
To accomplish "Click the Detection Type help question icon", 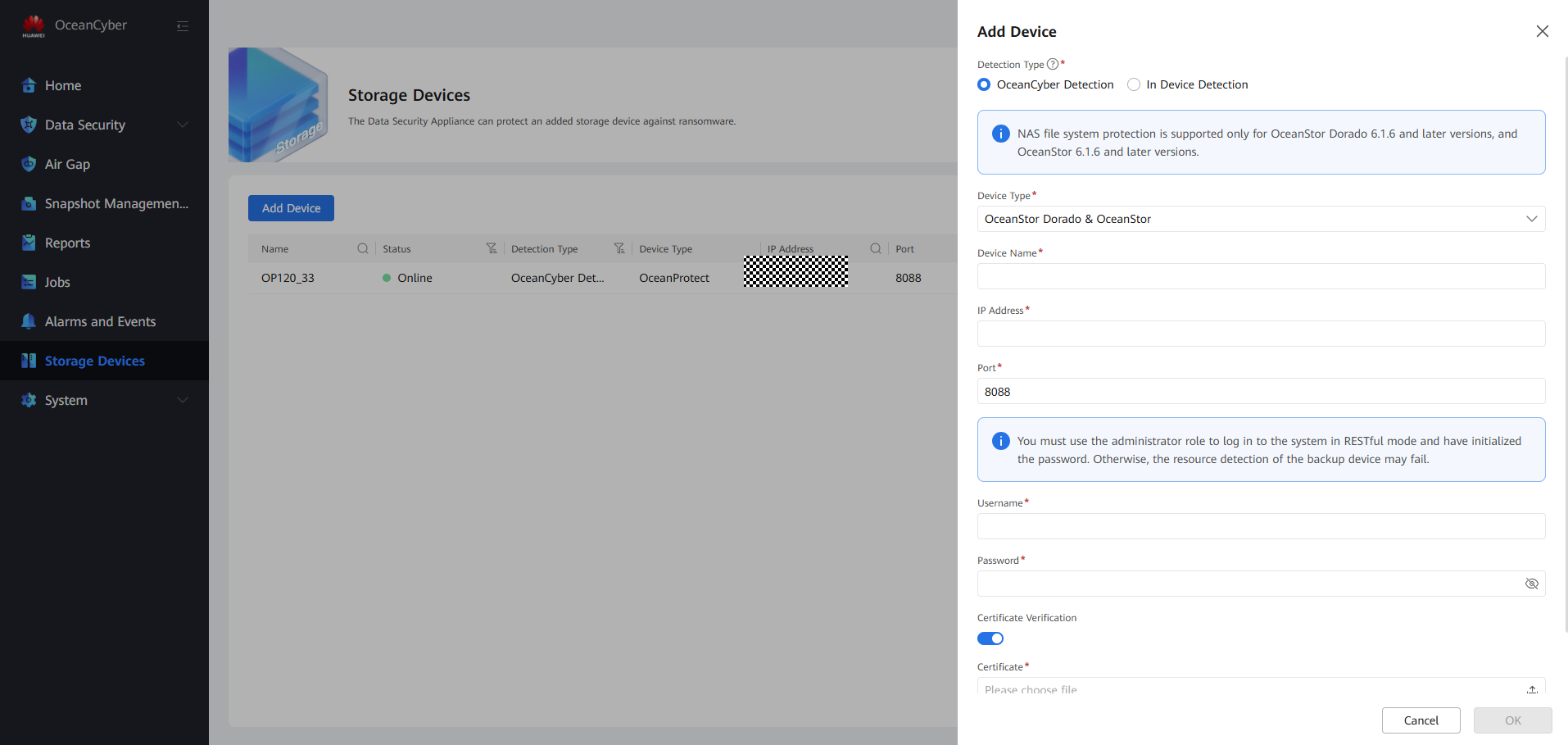I will [1052, 64].
